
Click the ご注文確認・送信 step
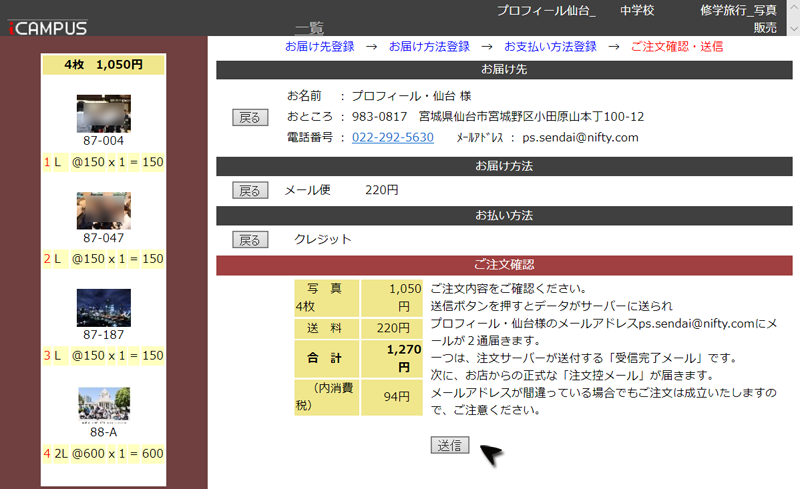[677, 47]
